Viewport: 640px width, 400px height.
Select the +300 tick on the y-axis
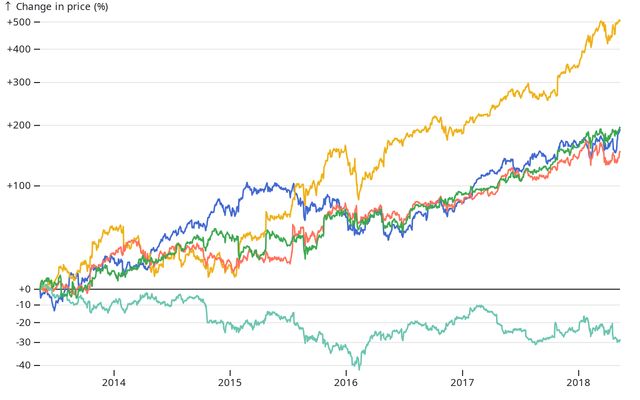[x=20, y=82]
